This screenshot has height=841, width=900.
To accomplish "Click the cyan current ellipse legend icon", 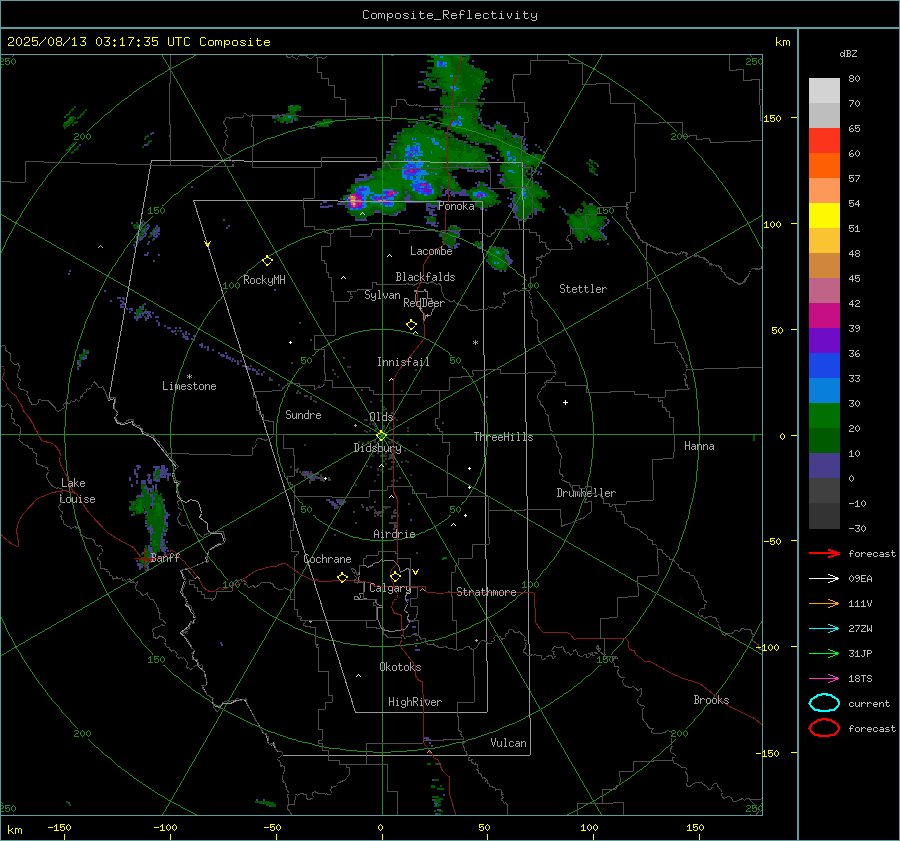I will click(824, 703).
